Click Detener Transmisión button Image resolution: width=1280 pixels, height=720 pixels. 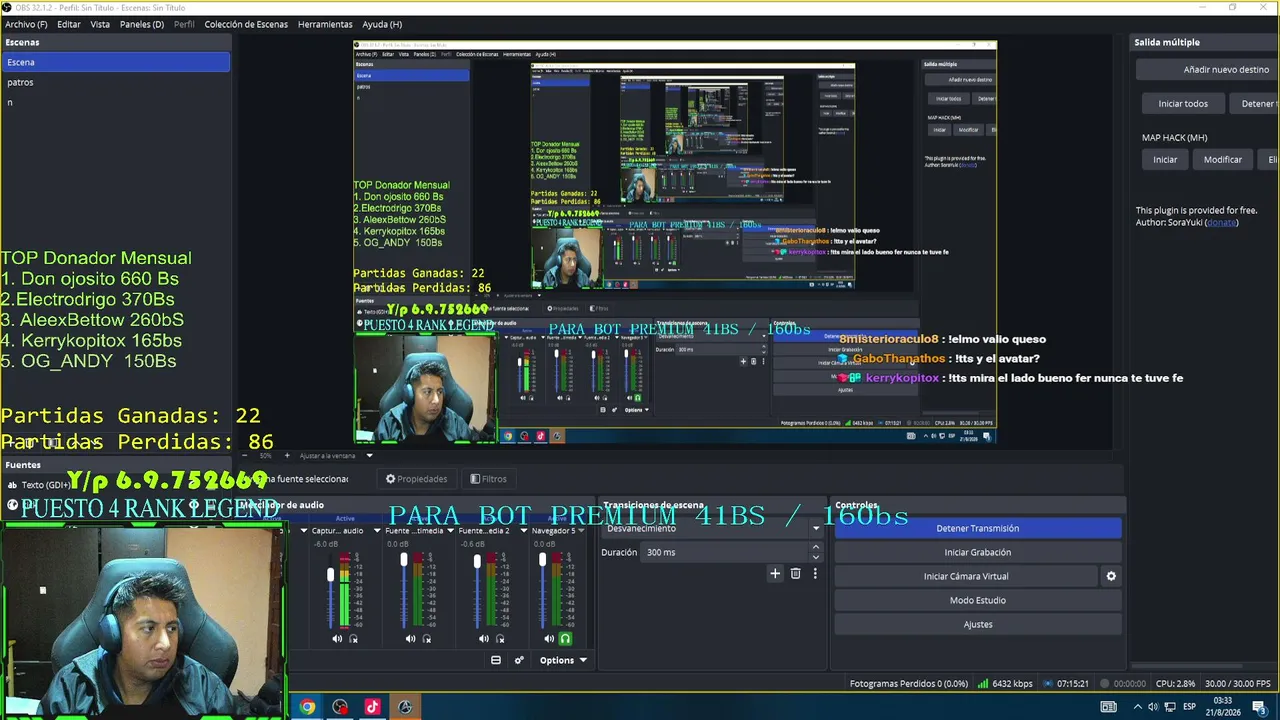(978, 528)
